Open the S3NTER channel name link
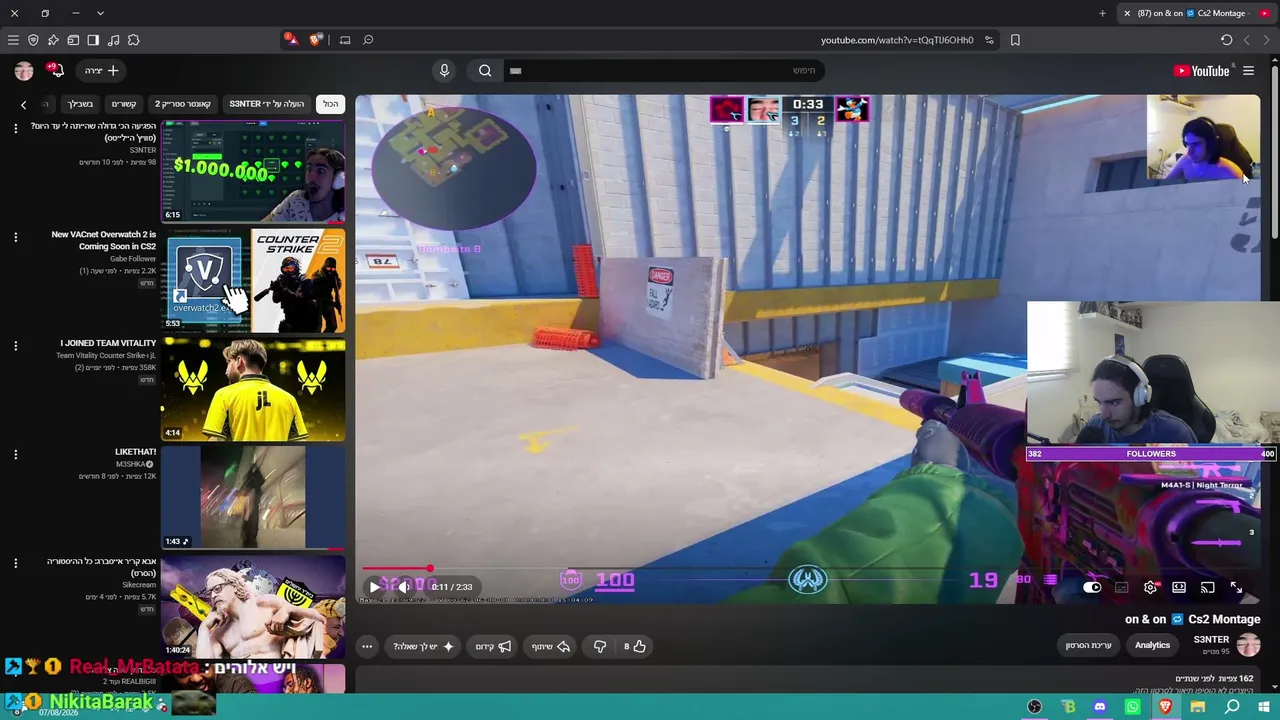1280x720 pixels. (1211, 640)
